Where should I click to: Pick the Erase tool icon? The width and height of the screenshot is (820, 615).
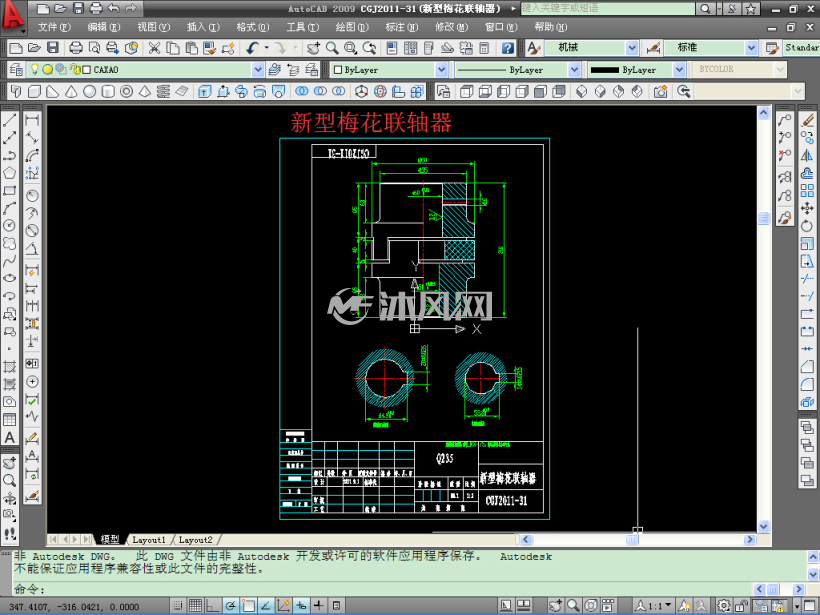coord(807,120)
